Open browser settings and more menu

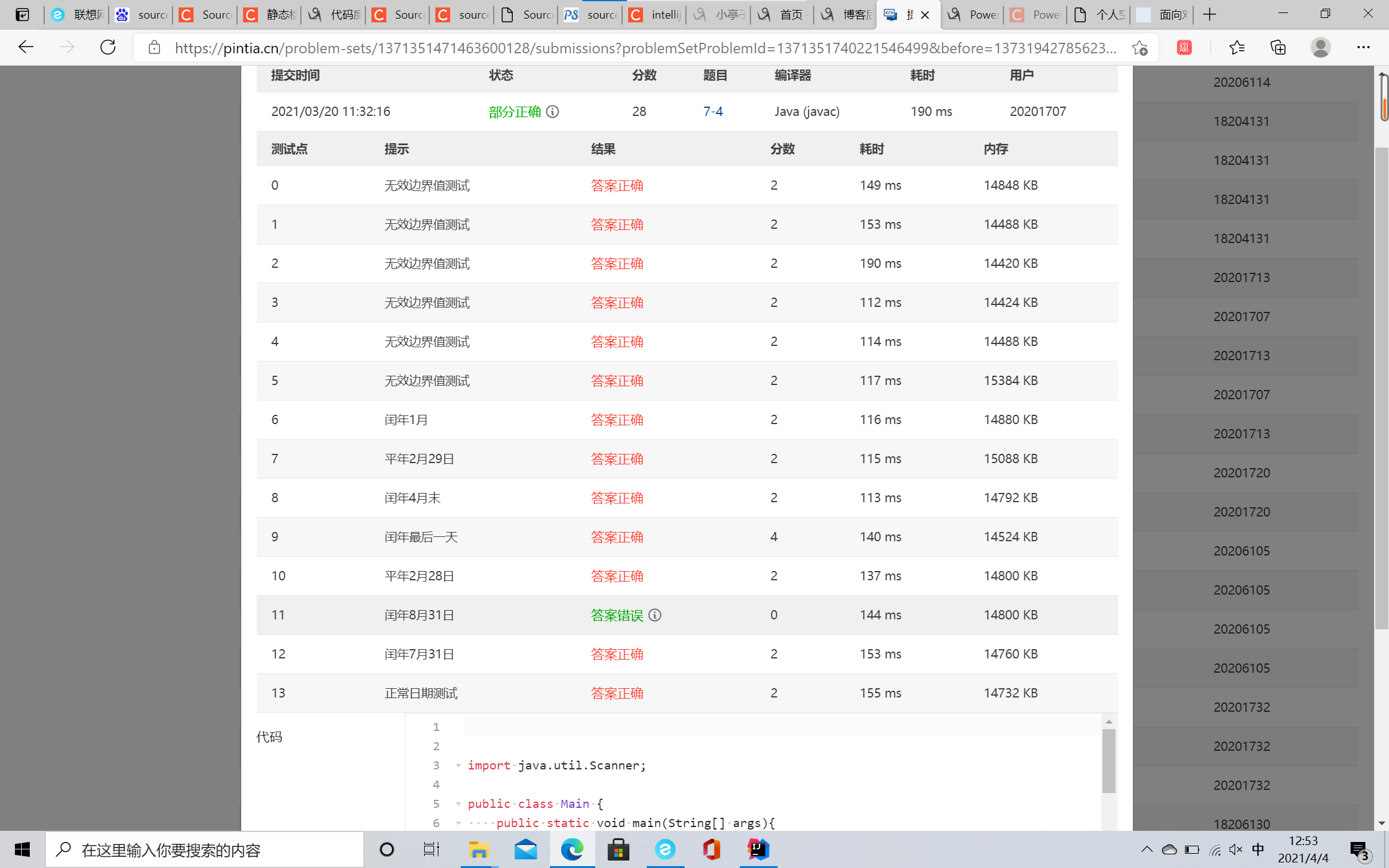(x=1363, y=48)
